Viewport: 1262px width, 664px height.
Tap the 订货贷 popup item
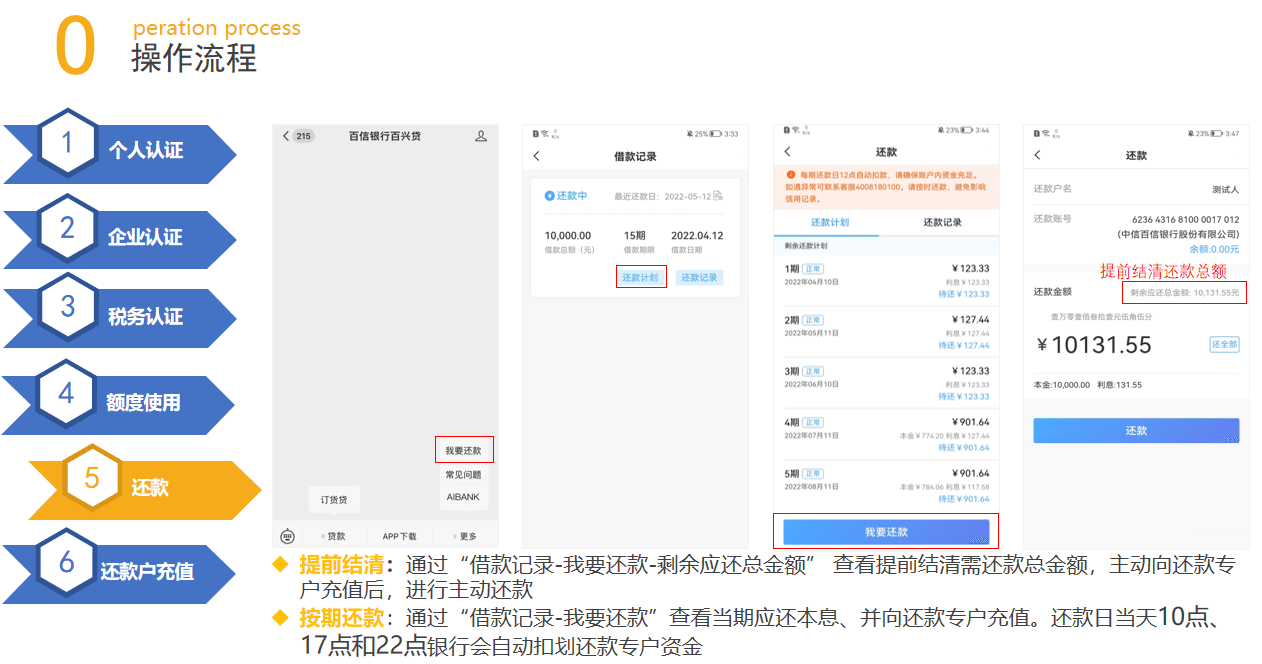tap(333, 499)
